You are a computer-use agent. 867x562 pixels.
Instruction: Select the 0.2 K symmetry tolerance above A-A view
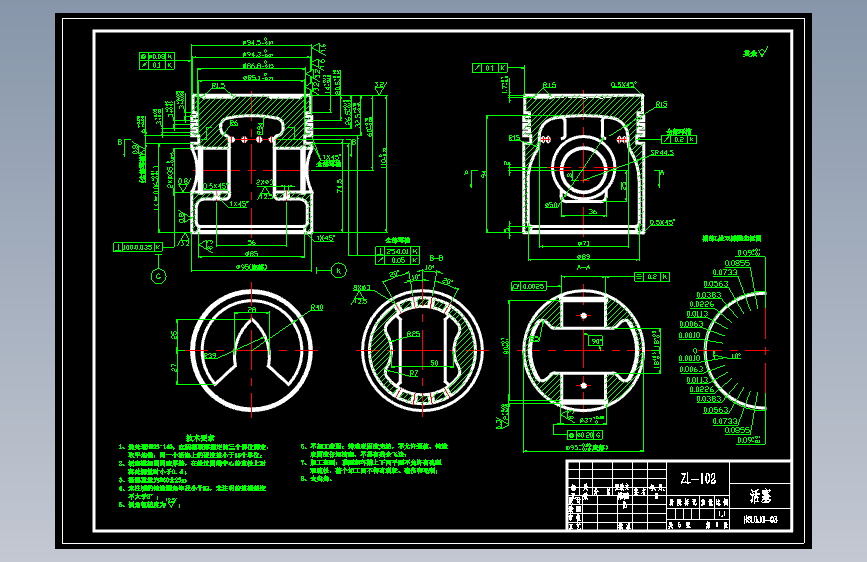coord(652,277)
